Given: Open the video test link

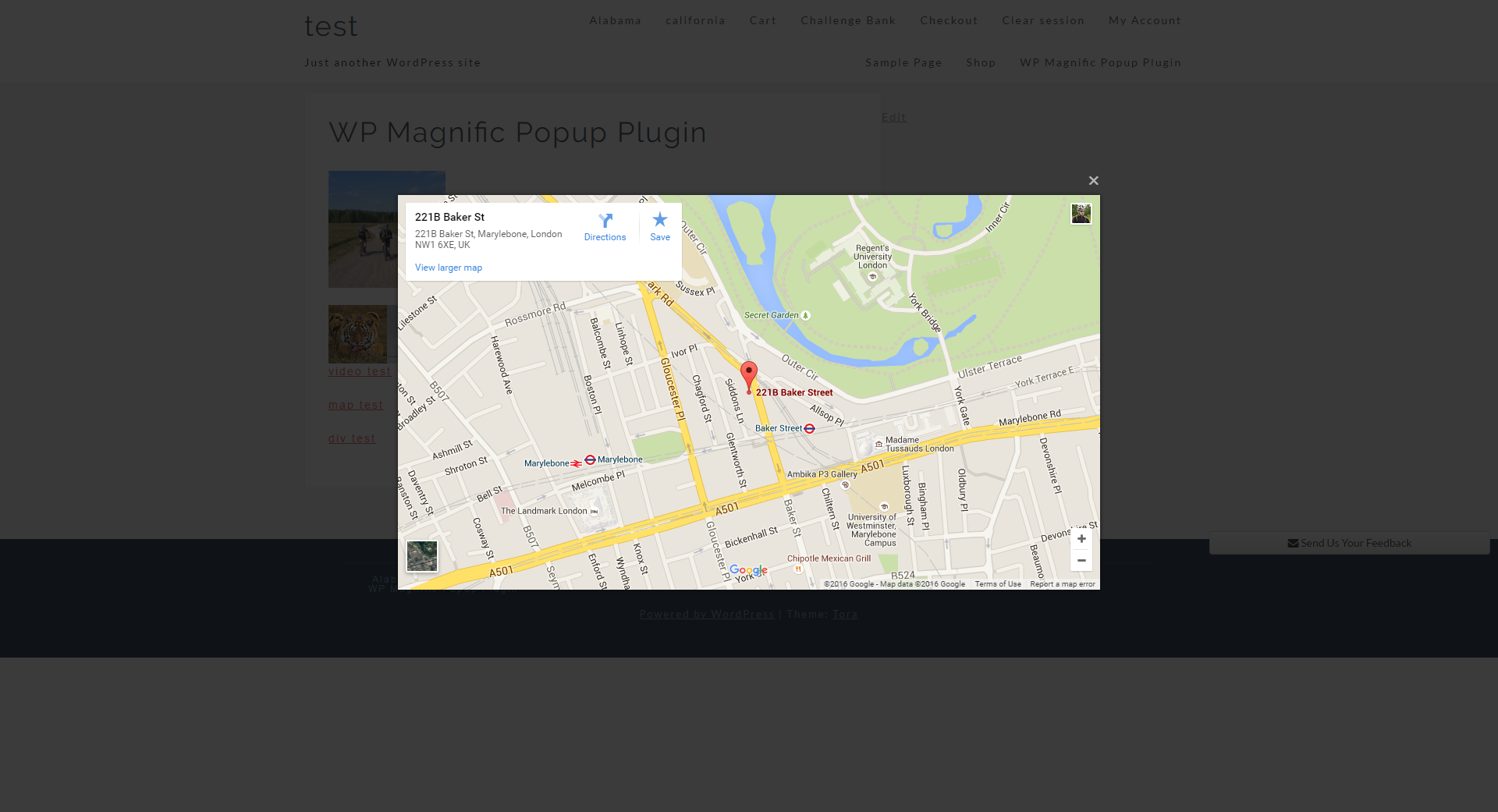Looking at the screenshot, I should click(x=360, y=371).
